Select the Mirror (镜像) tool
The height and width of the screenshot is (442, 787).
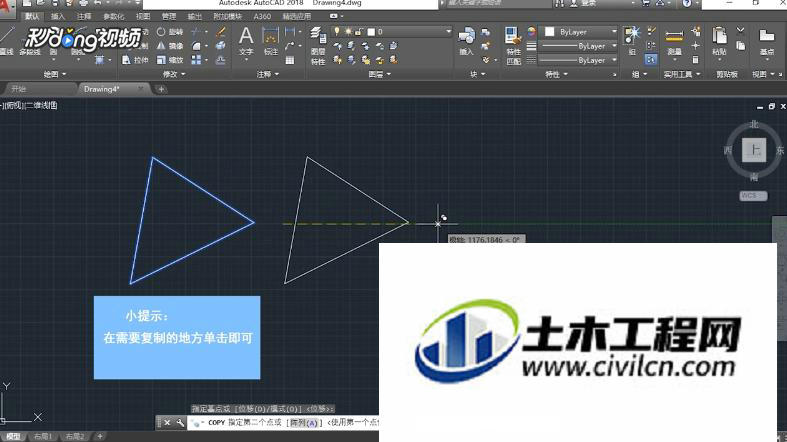170,46
